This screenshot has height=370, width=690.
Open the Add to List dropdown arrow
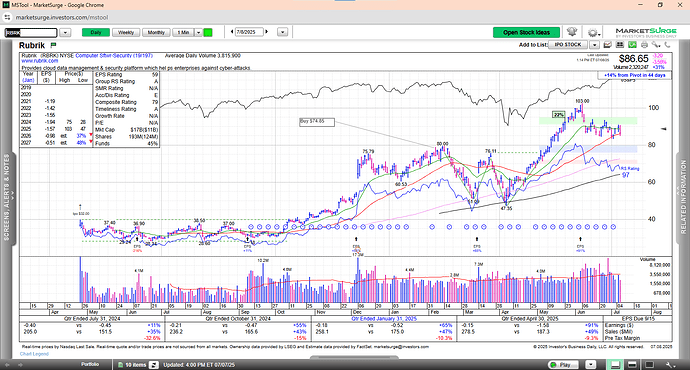[x=594, y=45]
